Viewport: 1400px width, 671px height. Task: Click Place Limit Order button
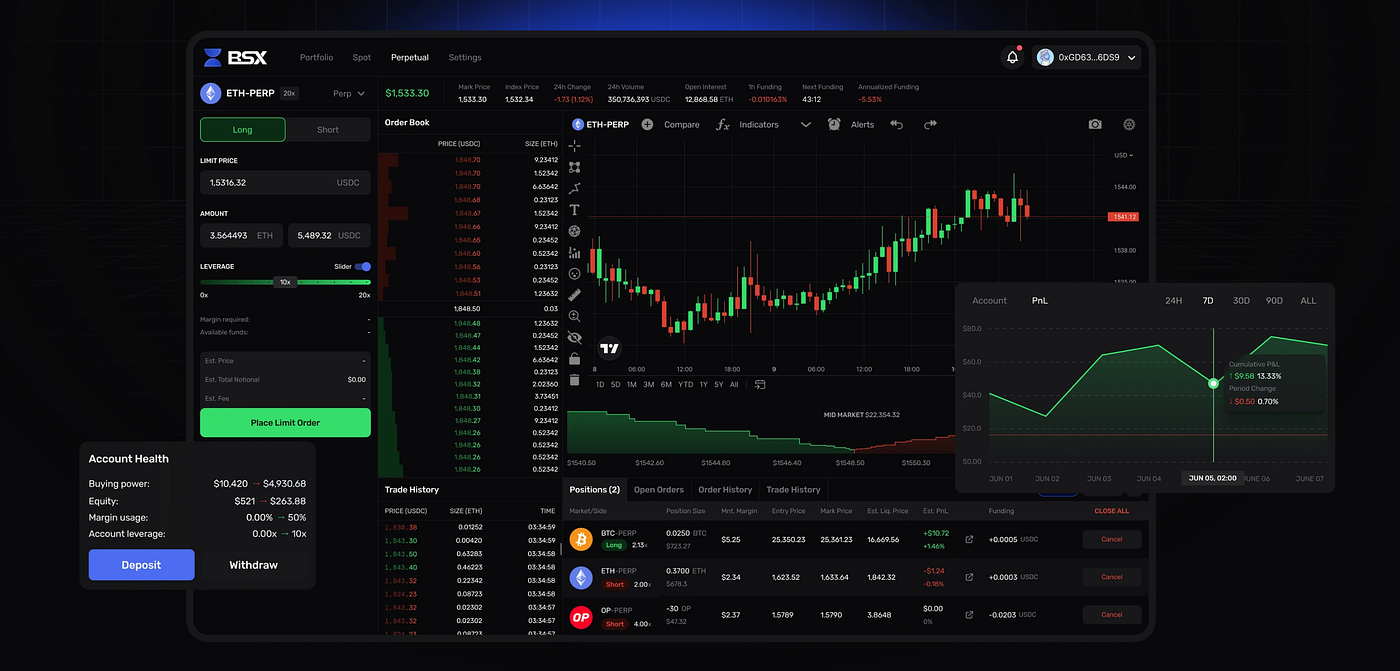[x=285, y=422]
